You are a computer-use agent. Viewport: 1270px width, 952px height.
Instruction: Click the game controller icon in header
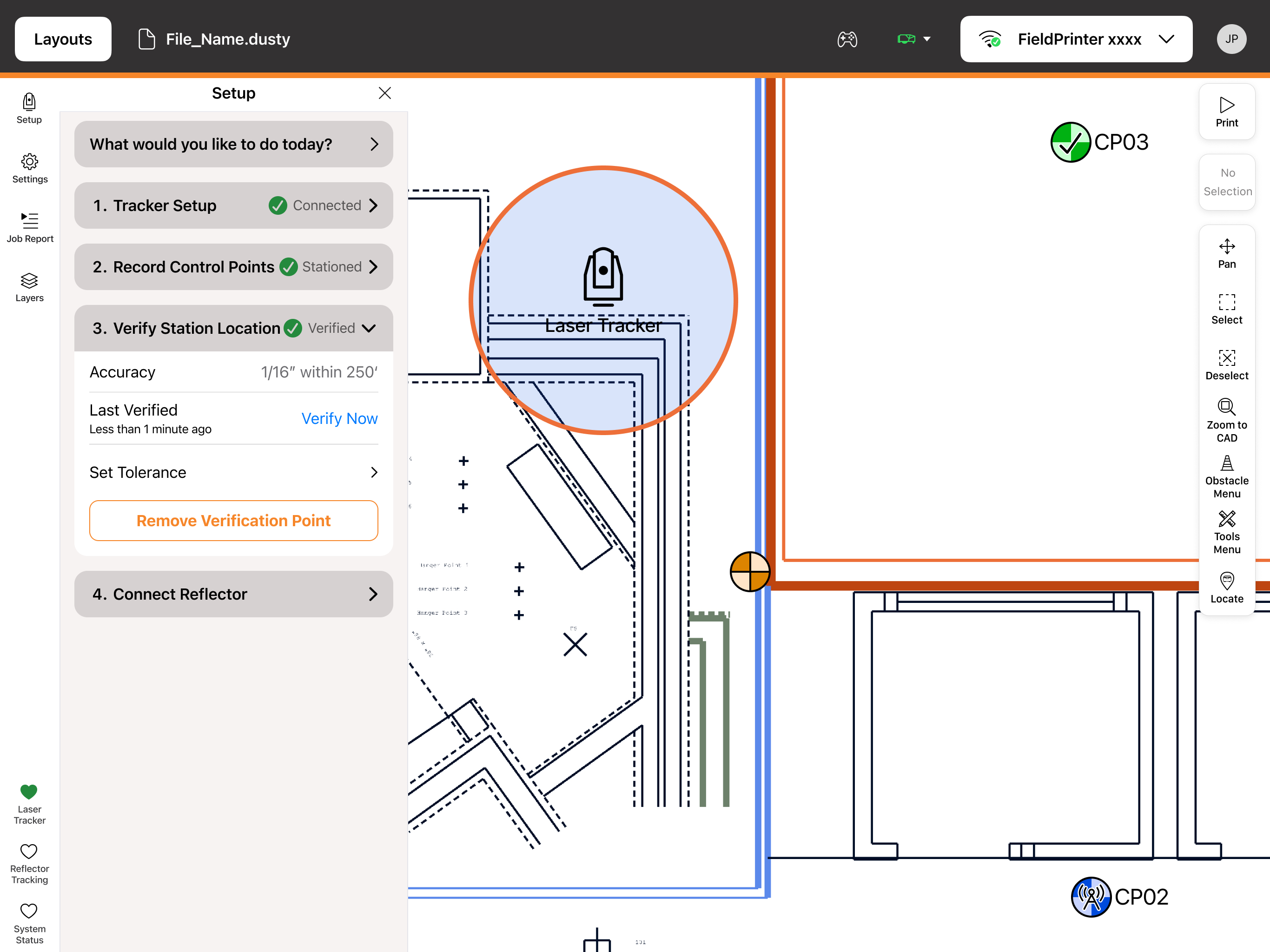(847, 39)
